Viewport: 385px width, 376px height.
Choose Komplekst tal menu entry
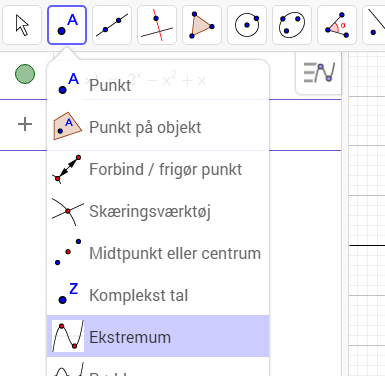pyautogui.click(x=158, y=295)
